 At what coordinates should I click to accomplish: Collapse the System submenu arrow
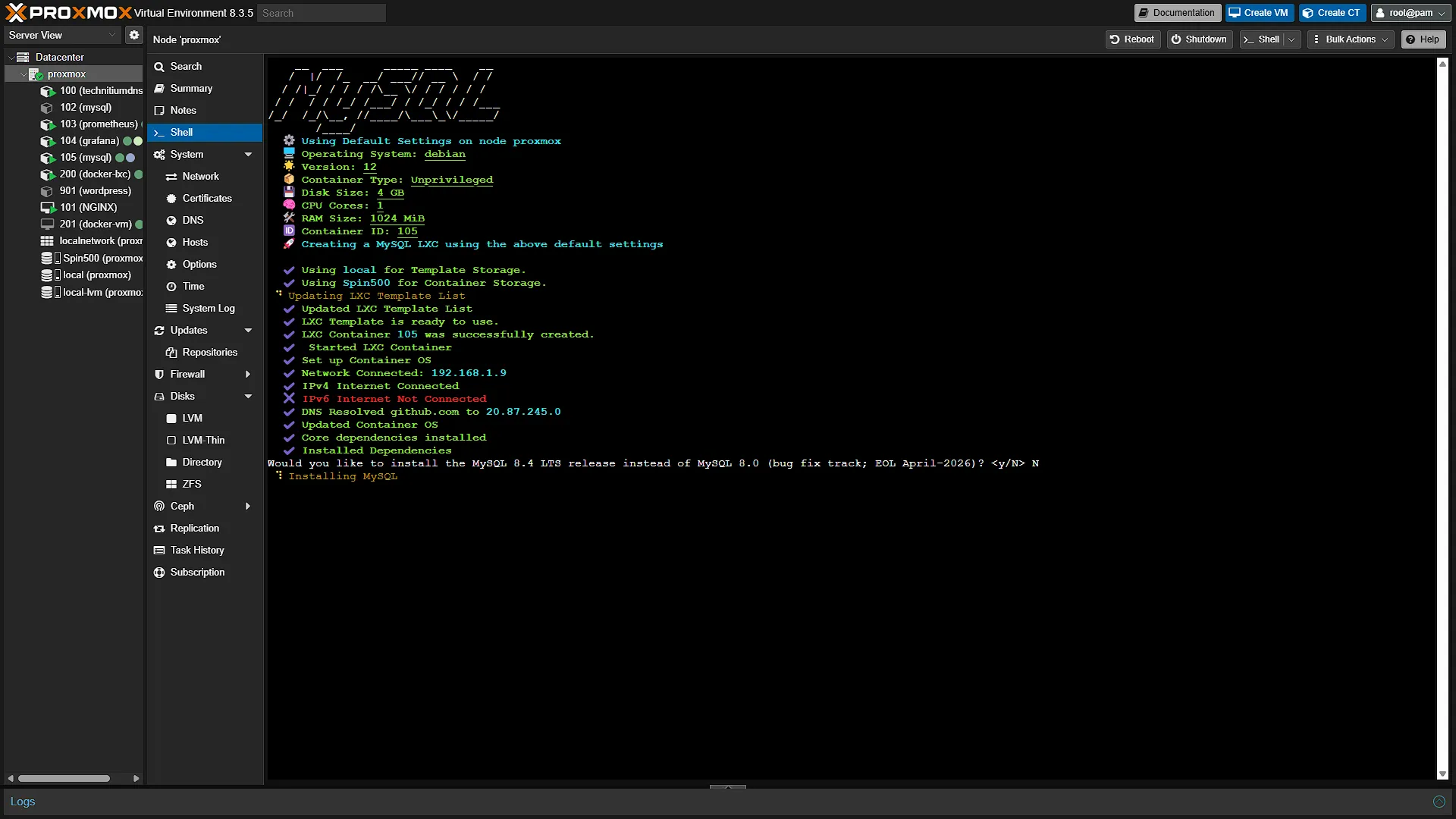[x=248, y=155]
